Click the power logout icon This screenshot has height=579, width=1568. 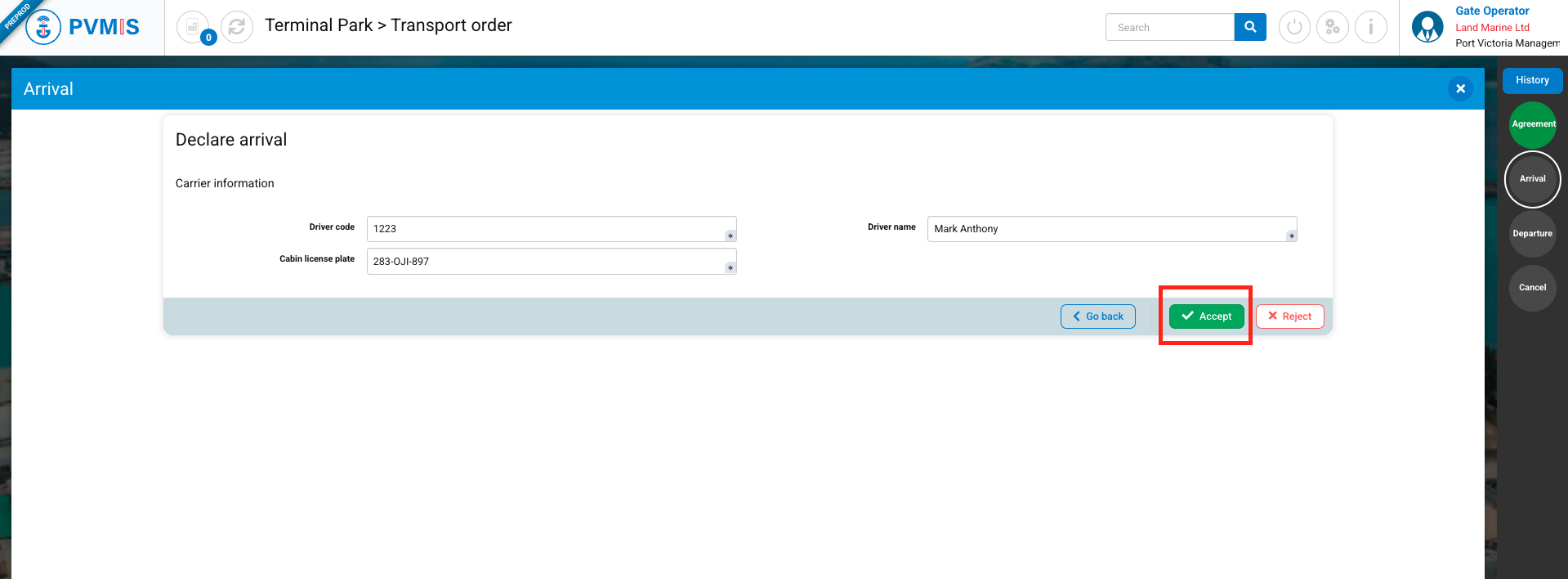(x=1294, y=27)
